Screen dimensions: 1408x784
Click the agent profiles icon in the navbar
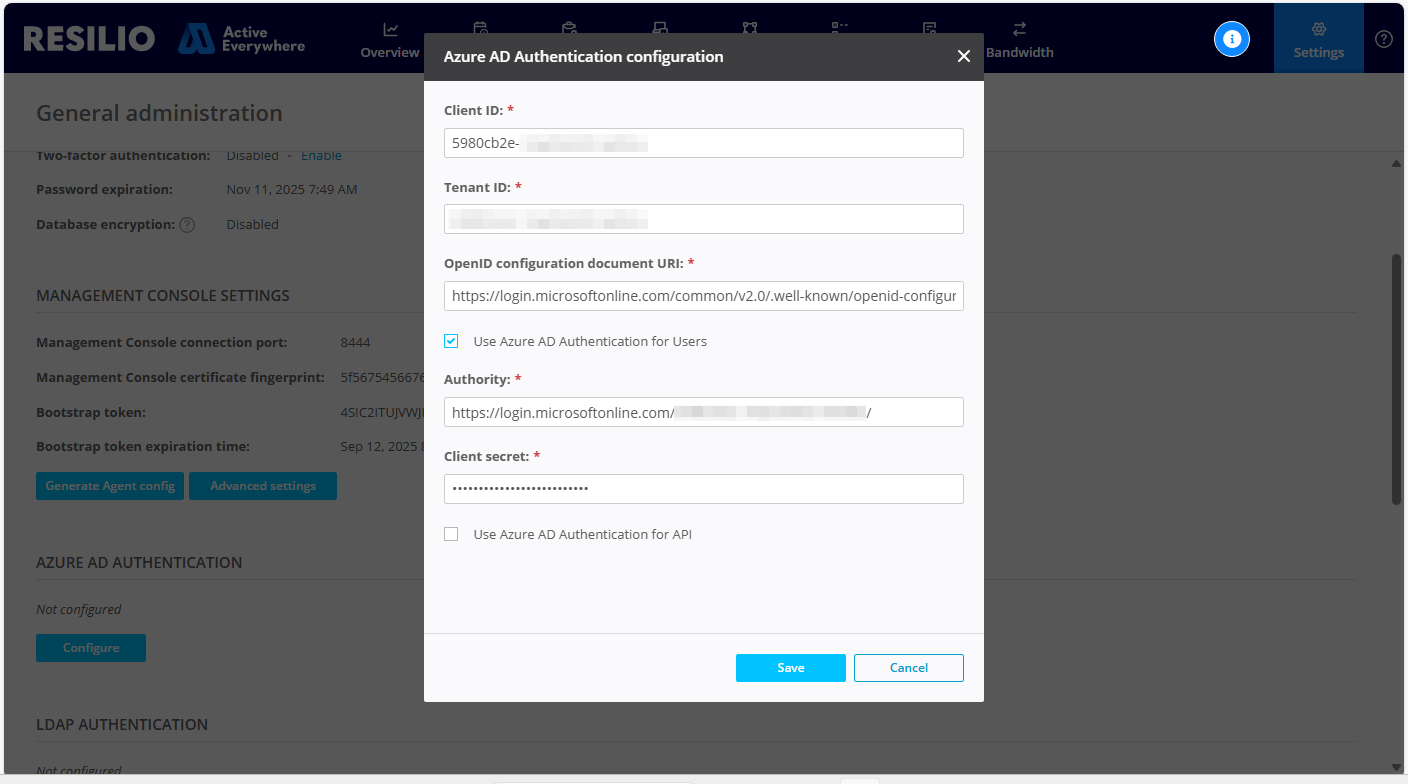click(839, 30)
